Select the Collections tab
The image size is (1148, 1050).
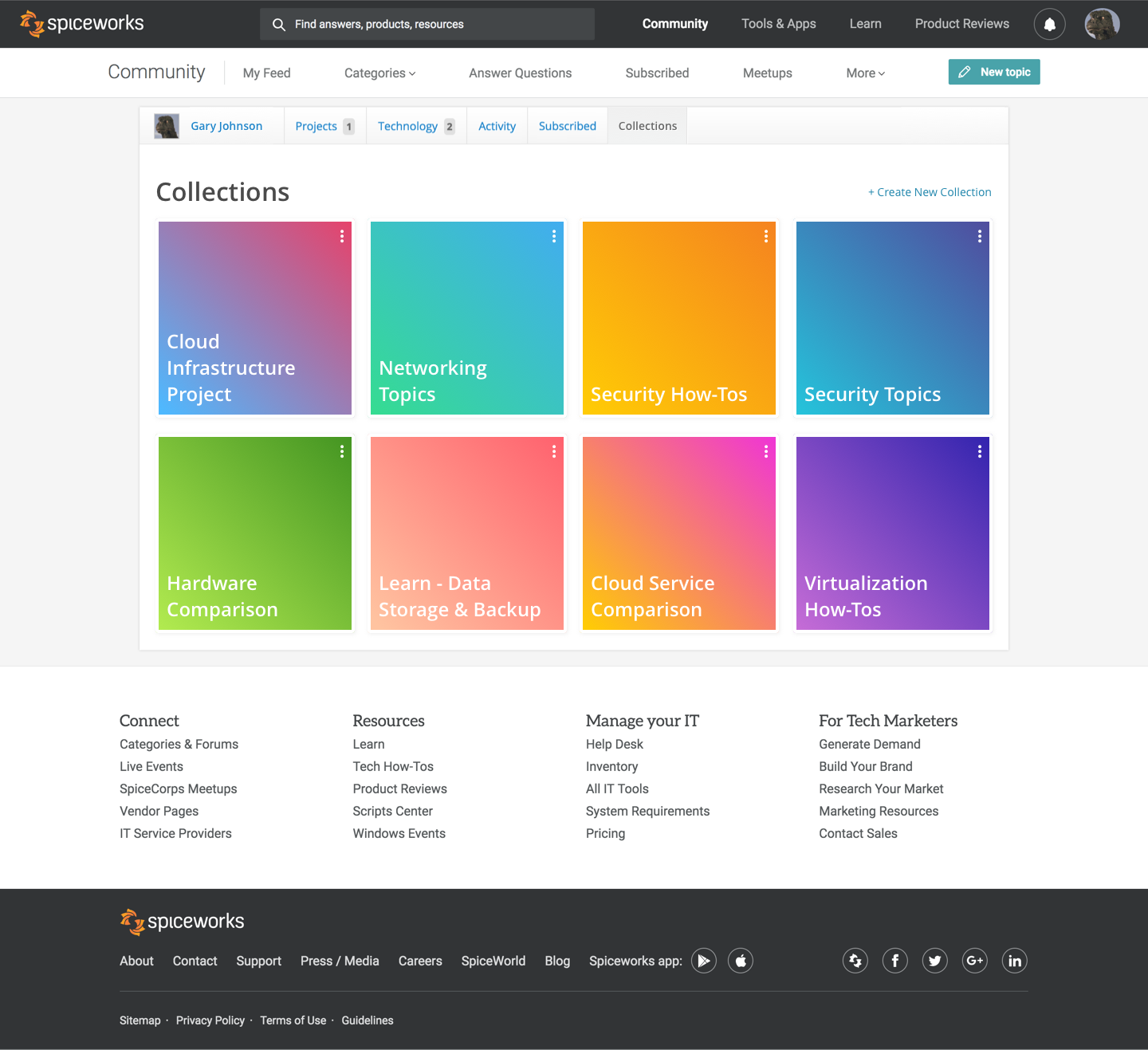click(647, 126)
